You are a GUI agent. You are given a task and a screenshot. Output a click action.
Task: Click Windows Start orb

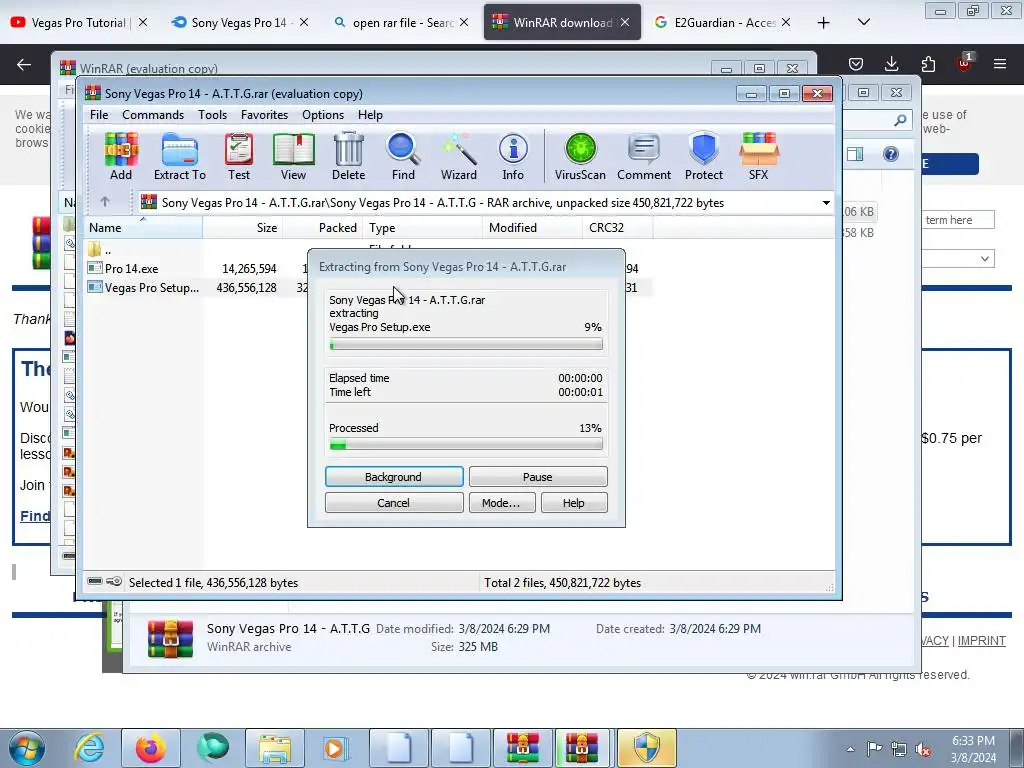point(26,748)
